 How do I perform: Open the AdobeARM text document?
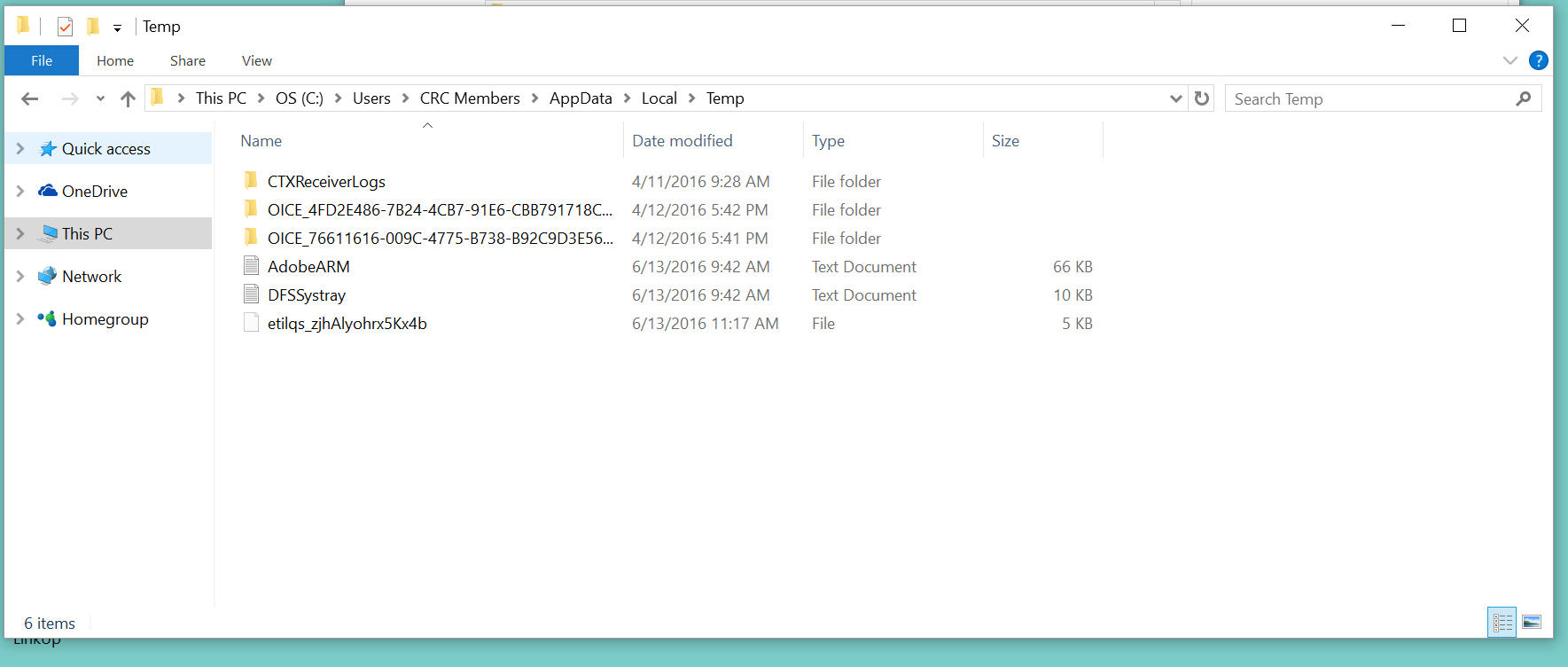pyautogui.click(x=308, y=267)
